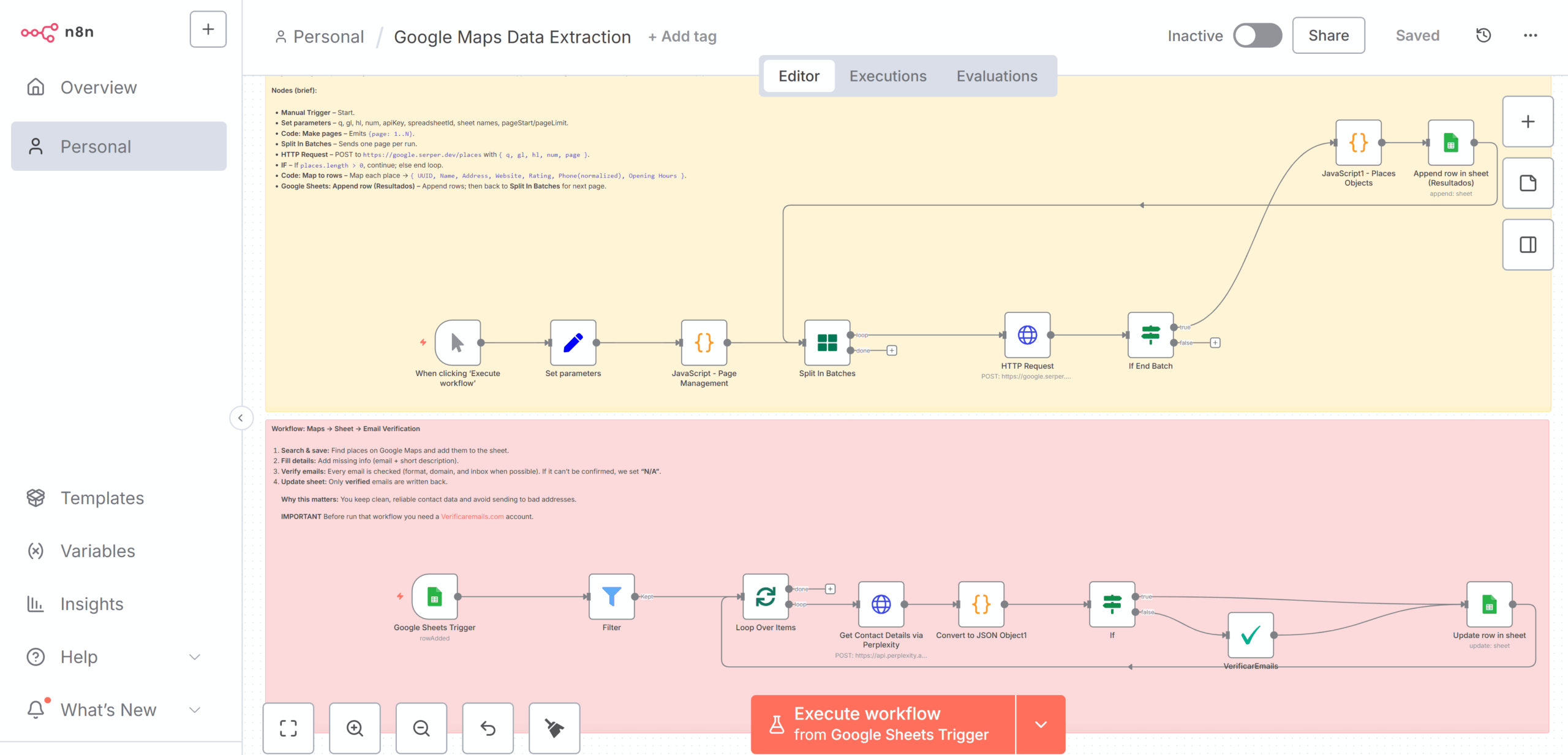
Task: Expand the Help menu chevron
Action: (195, 657)
